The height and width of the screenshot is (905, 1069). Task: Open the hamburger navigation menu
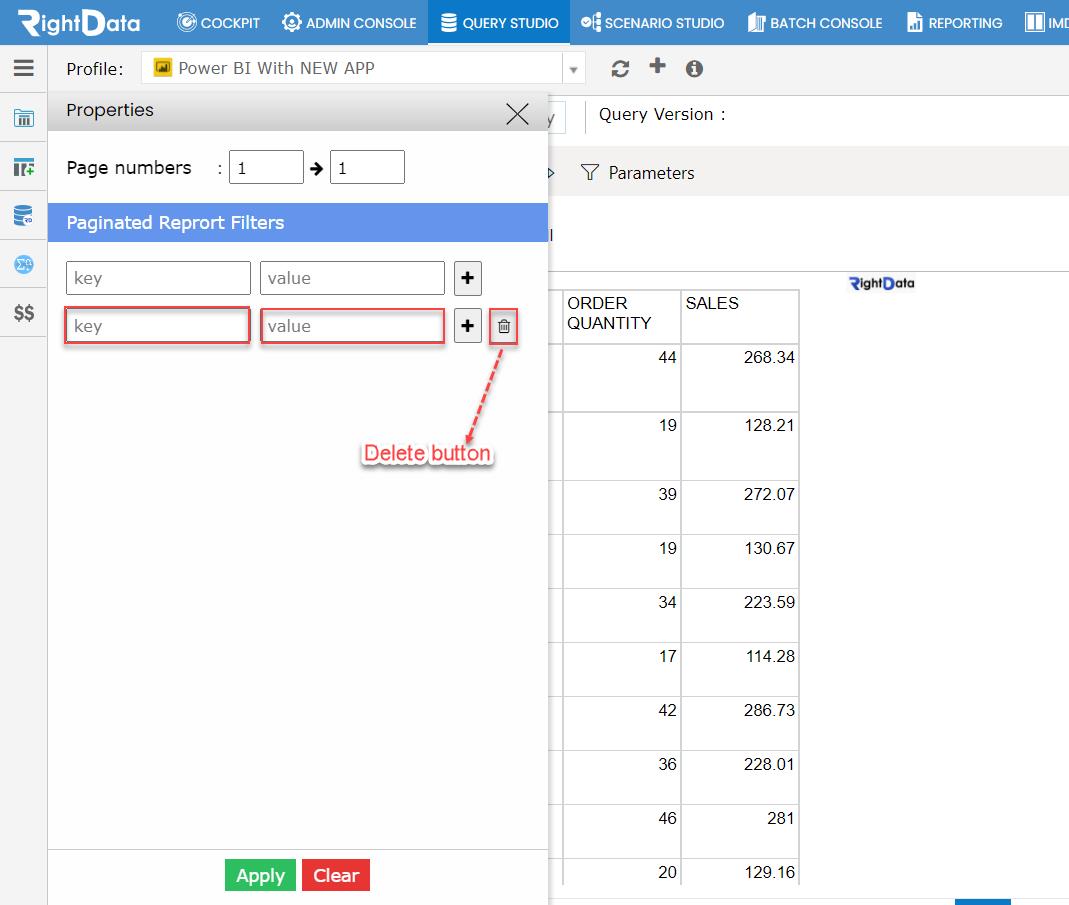tap(24, 68)
